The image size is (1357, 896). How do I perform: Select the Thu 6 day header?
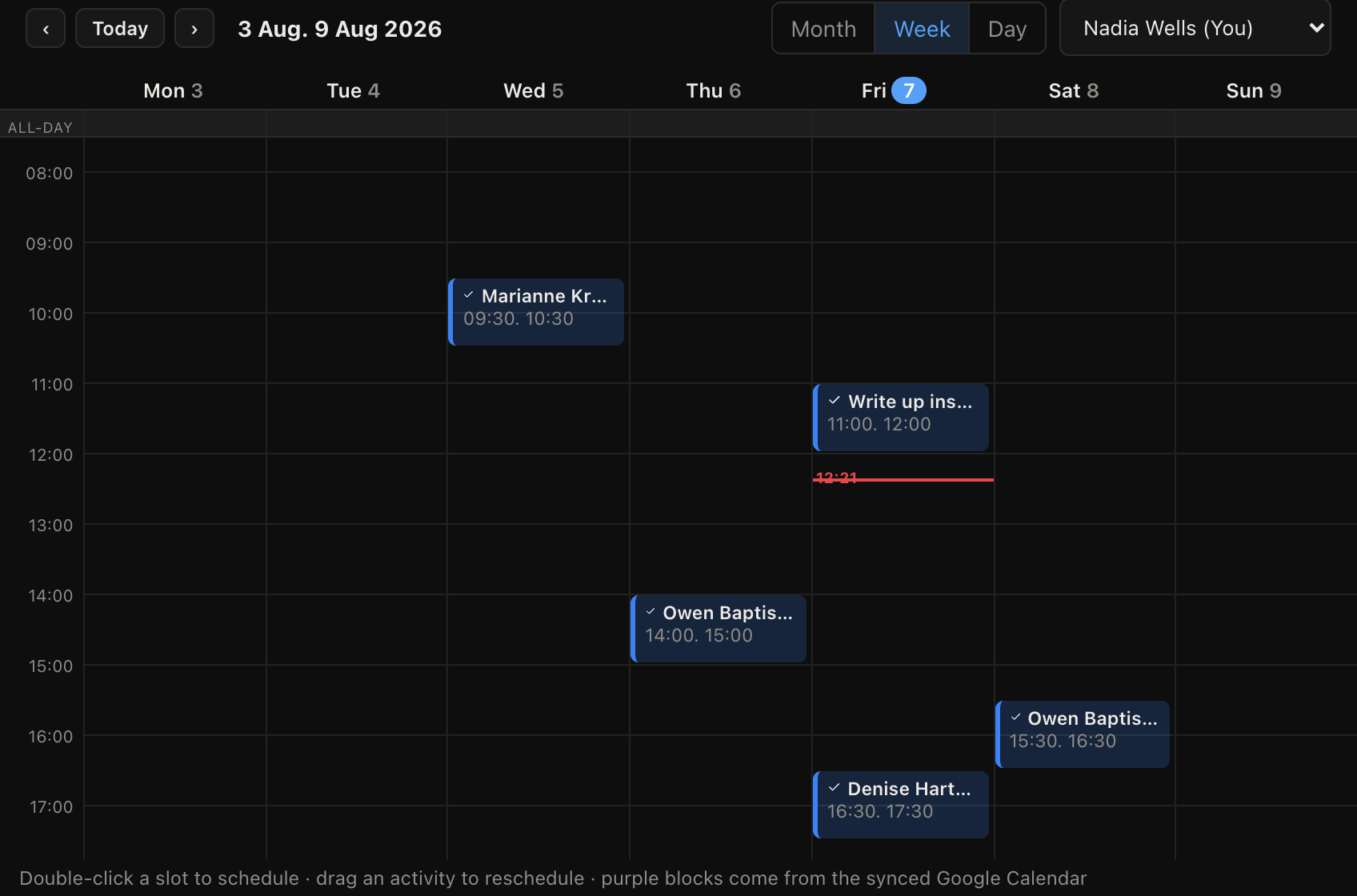coord(714,90)
